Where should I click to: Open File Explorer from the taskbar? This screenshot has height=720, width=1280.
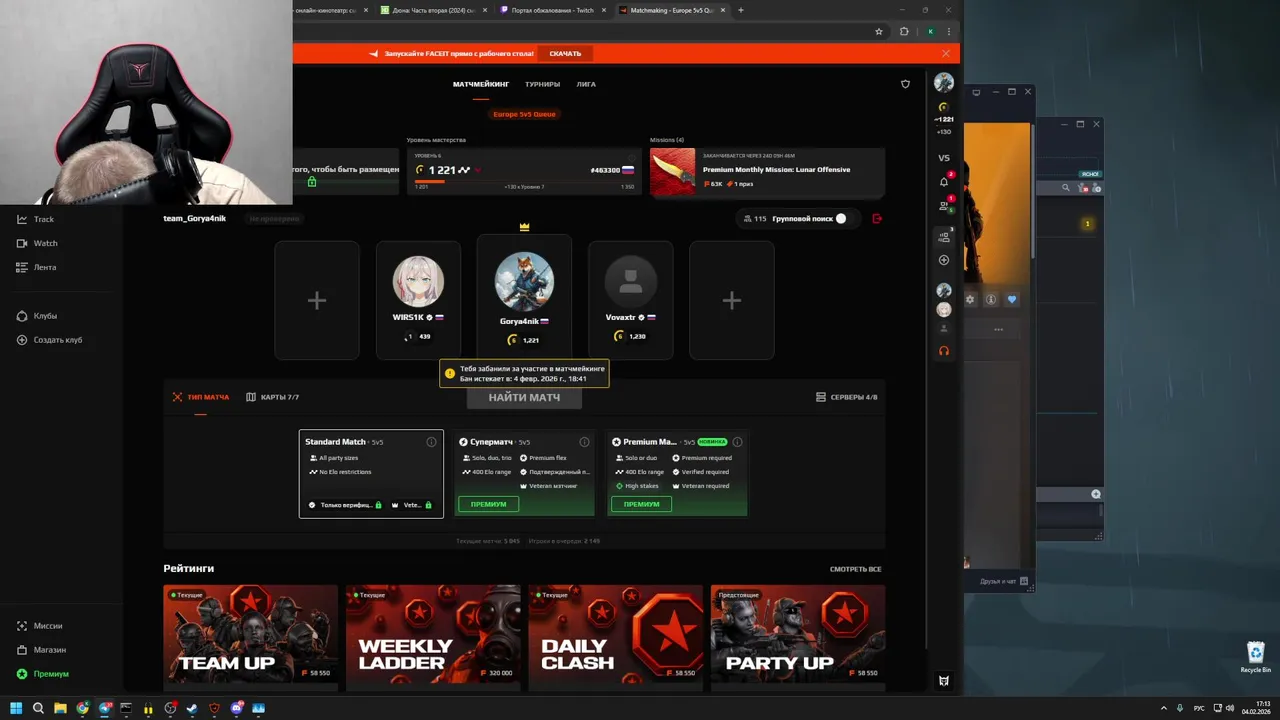tap(60, 708)
